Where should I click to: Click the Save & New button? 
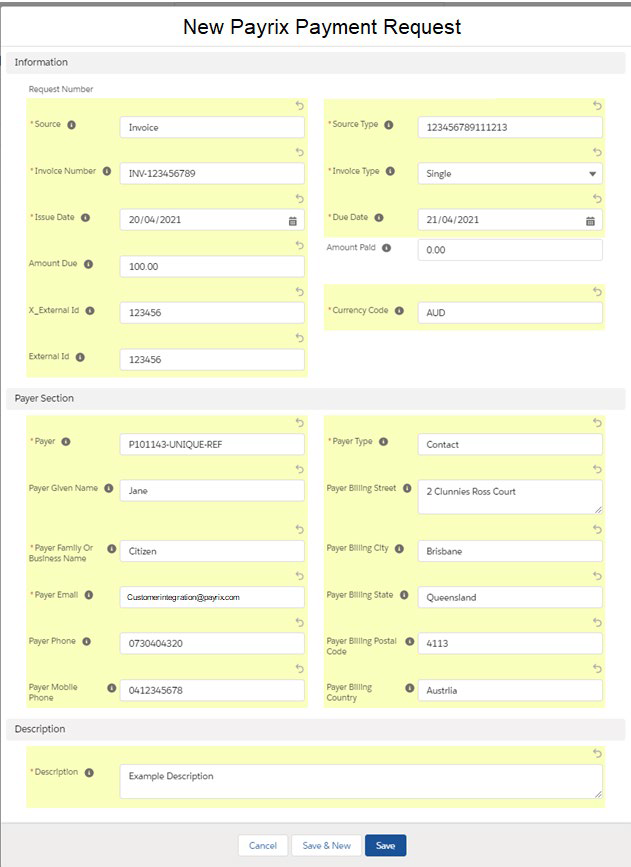tap(326, 846)
